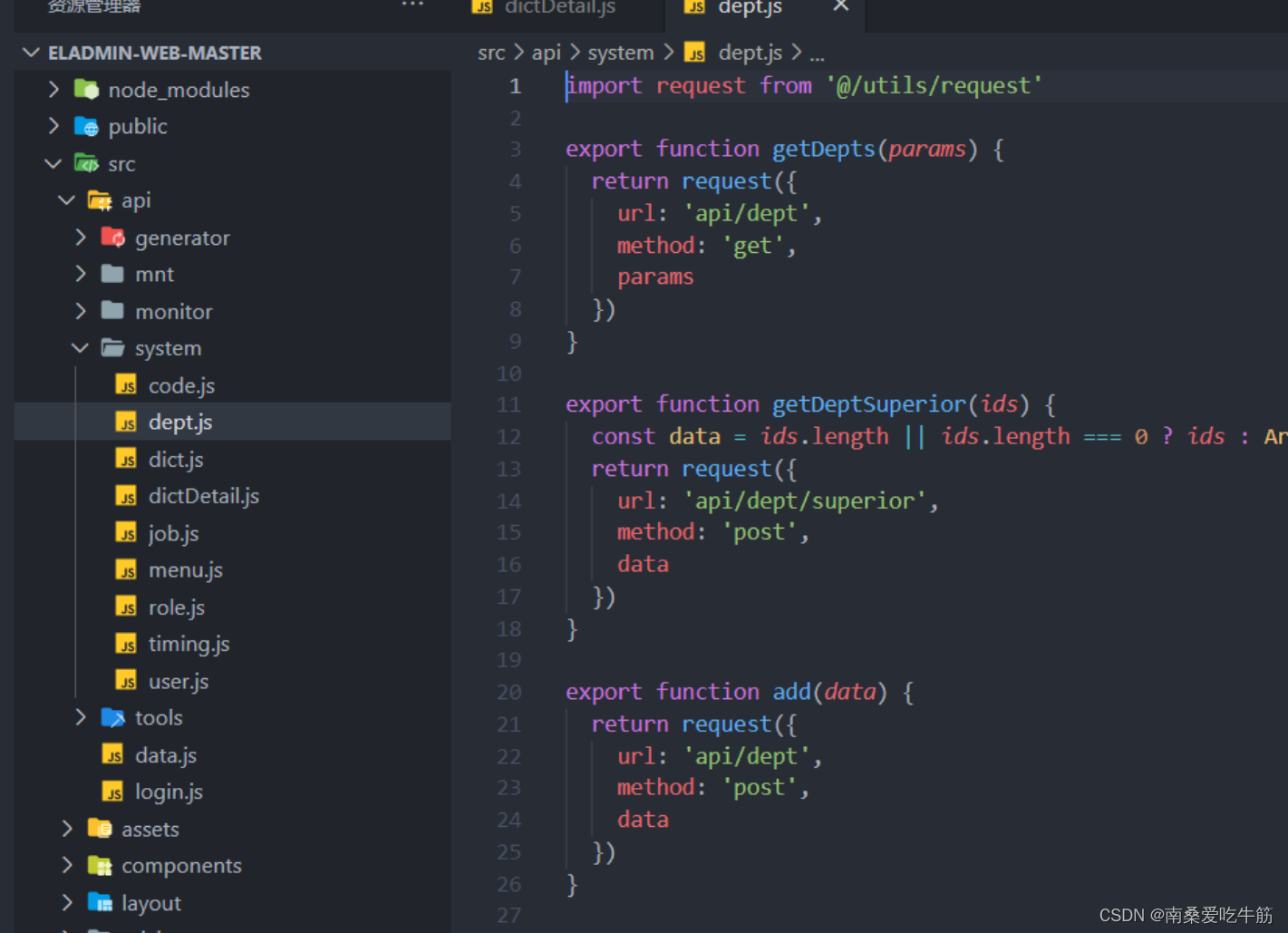Click the open system folder icon
This screenshot has width=1288, height=933.
[113, 348]
